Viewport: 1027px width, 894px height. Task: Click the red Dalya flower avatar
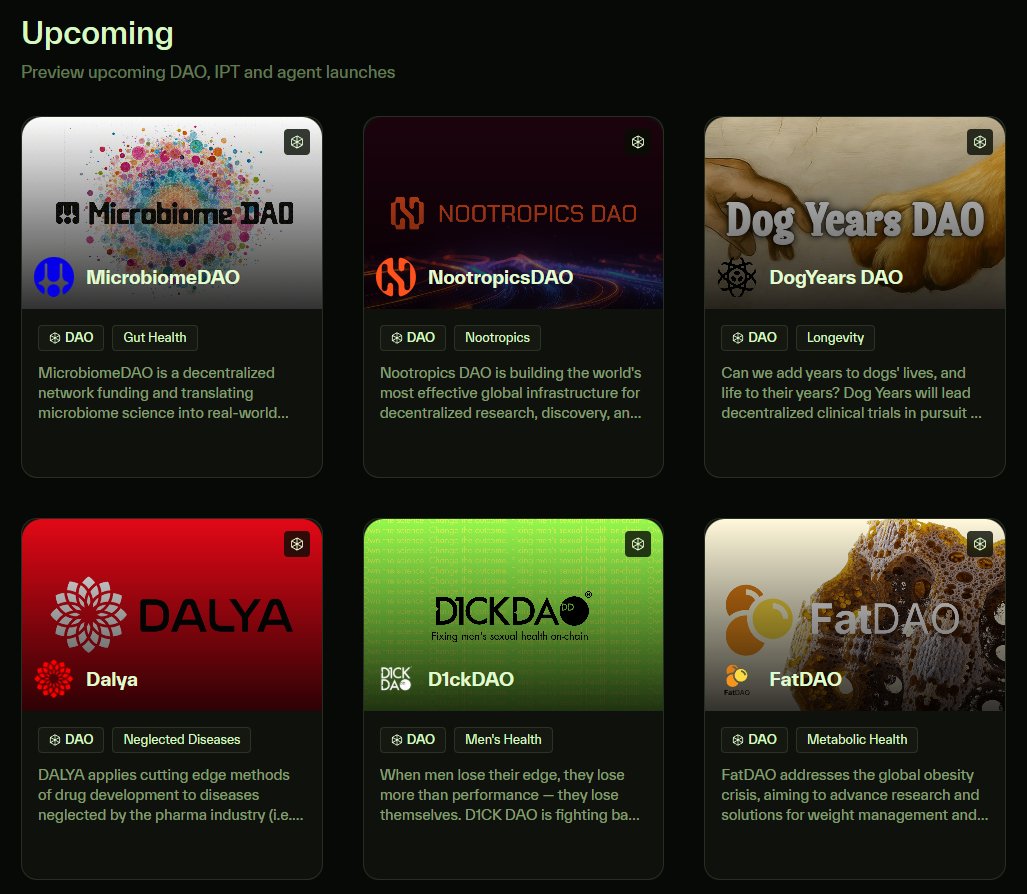coord(54,679)
